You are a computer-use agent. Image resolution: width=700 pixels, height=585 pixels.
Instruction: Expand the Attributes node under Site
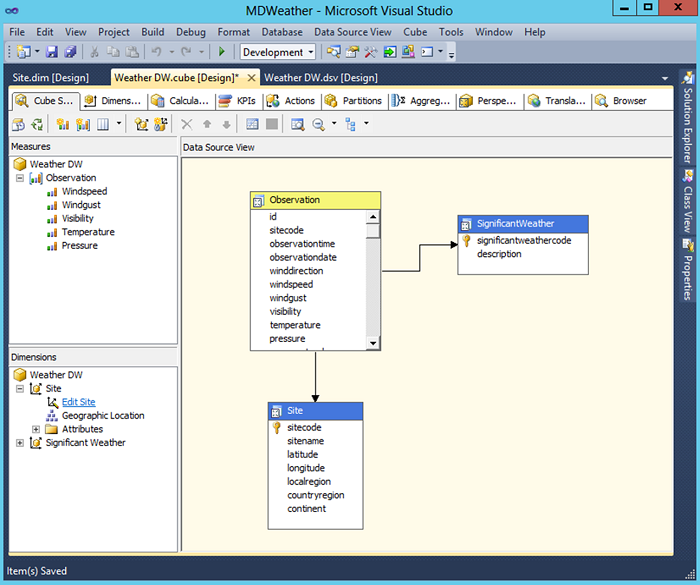[x=36, y=429]
